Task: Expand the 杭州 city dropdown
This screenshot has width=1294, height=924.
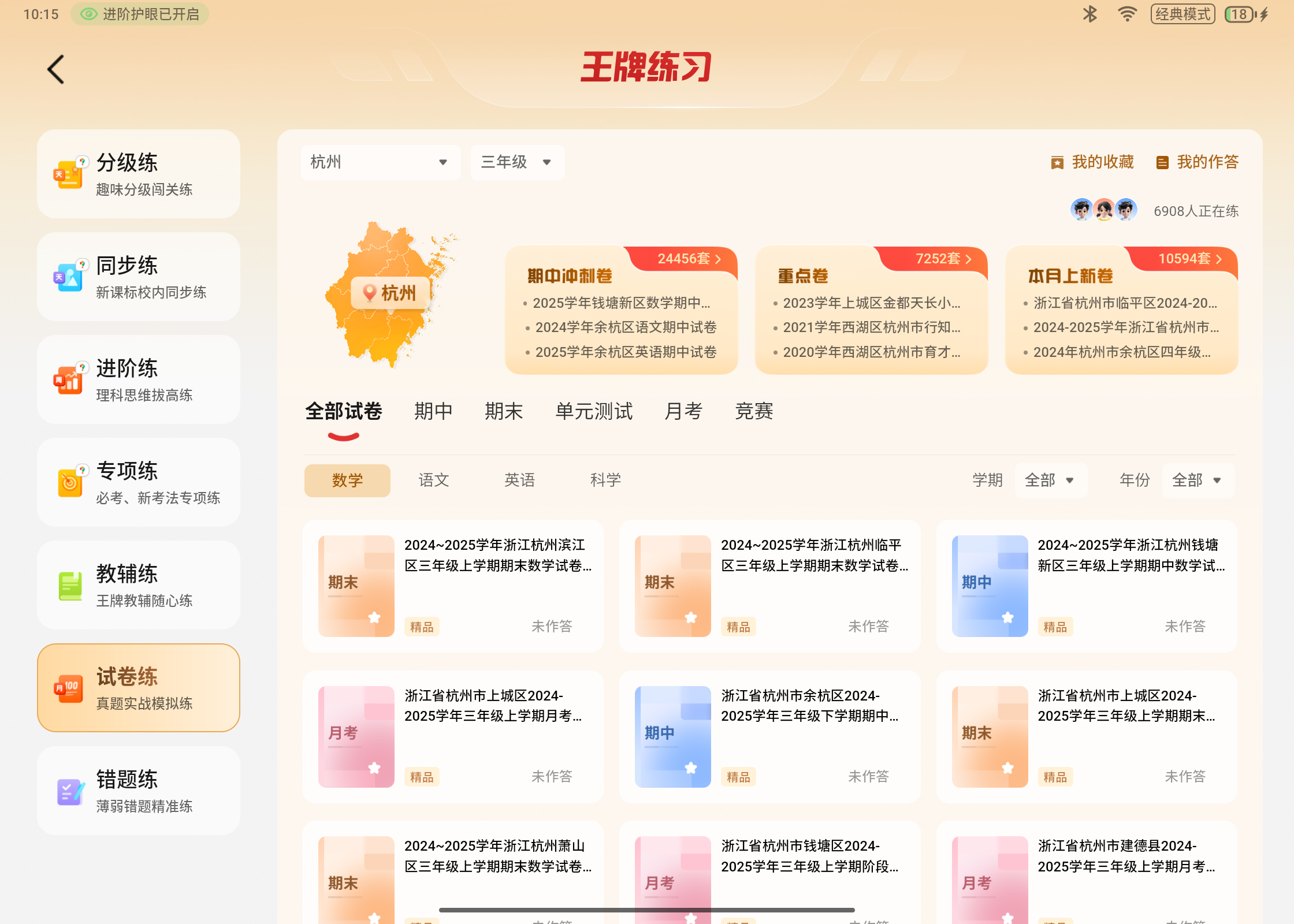Action: 380,162
